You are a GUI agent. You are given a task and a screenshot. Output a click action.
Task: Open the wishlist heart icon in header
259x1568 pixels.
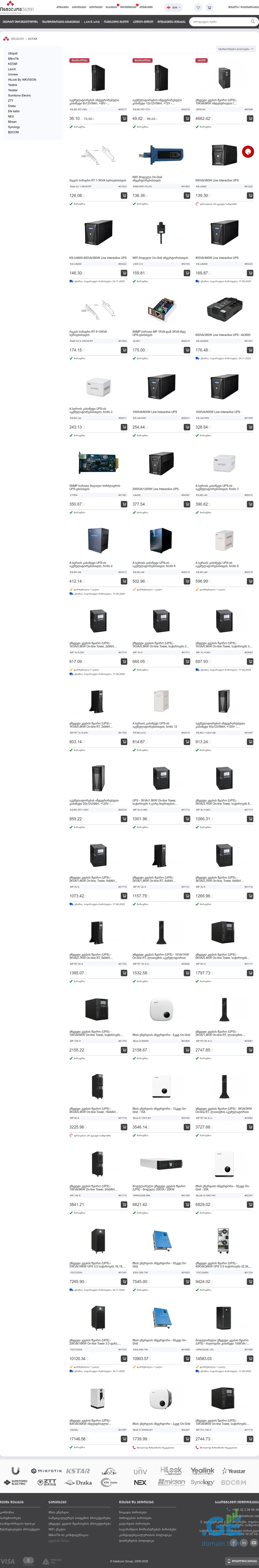(x=198, y=7)
